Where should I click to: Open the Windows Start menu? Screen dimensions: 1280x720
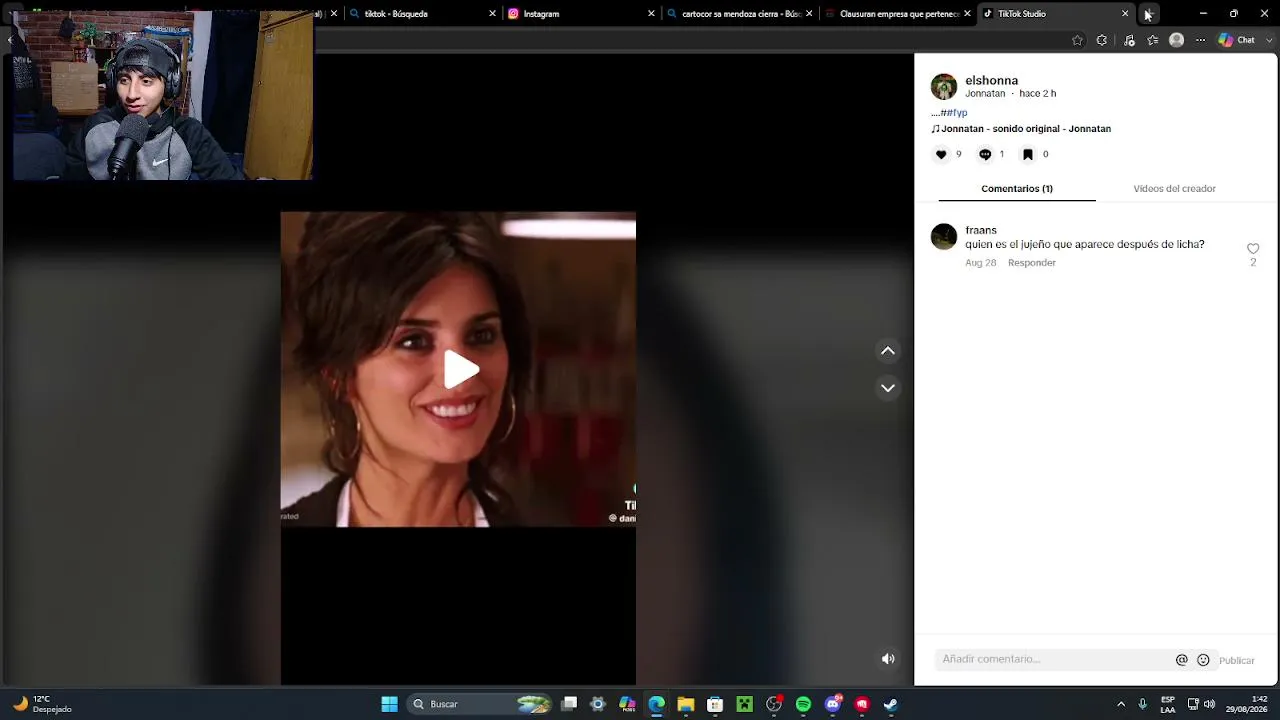click(x=389, y=704)
